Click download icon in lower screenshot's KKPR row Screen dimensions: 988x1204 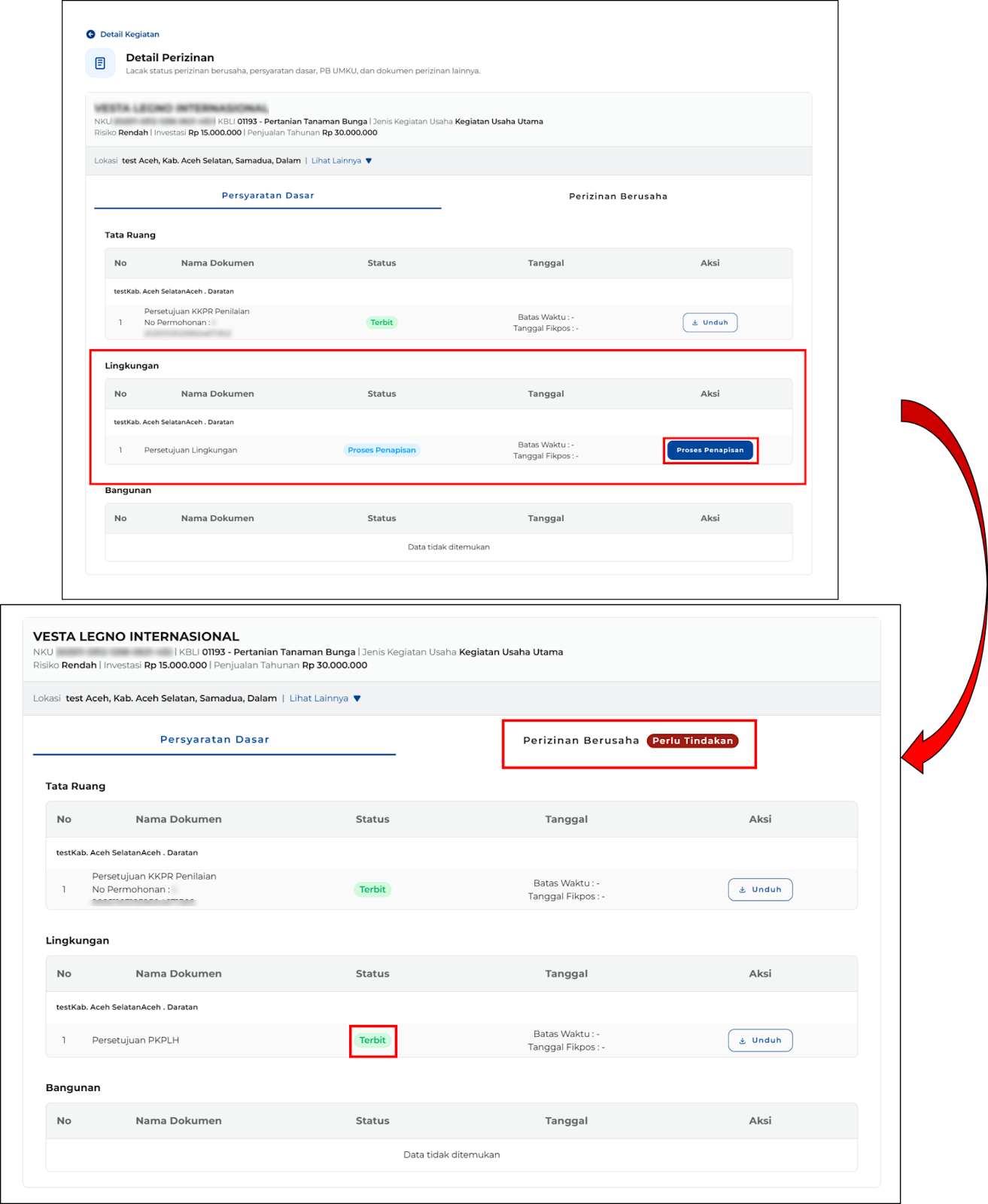pos(742,889)
